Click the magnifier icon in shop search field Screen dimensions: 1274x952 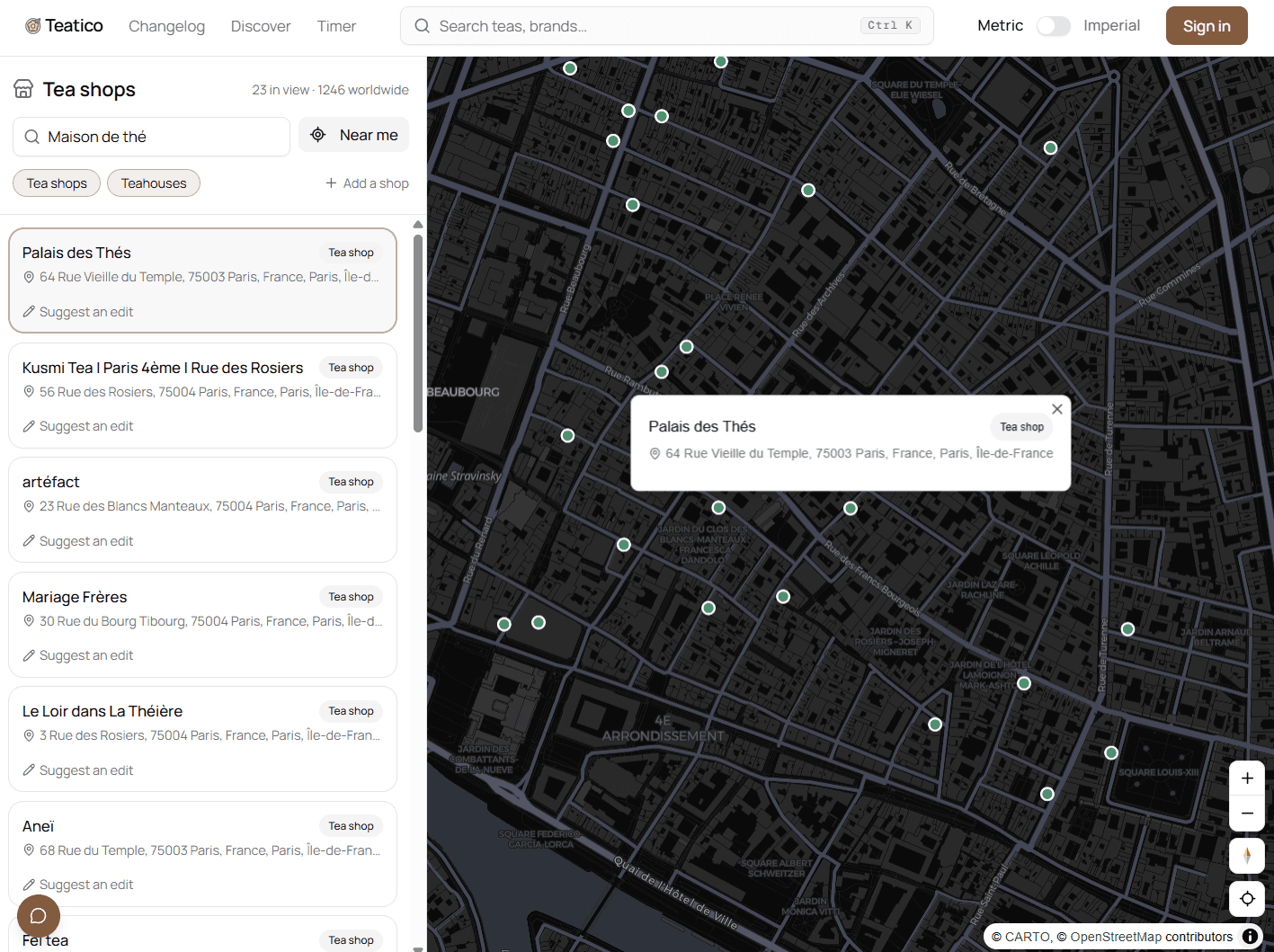click(x=31, y=137)
